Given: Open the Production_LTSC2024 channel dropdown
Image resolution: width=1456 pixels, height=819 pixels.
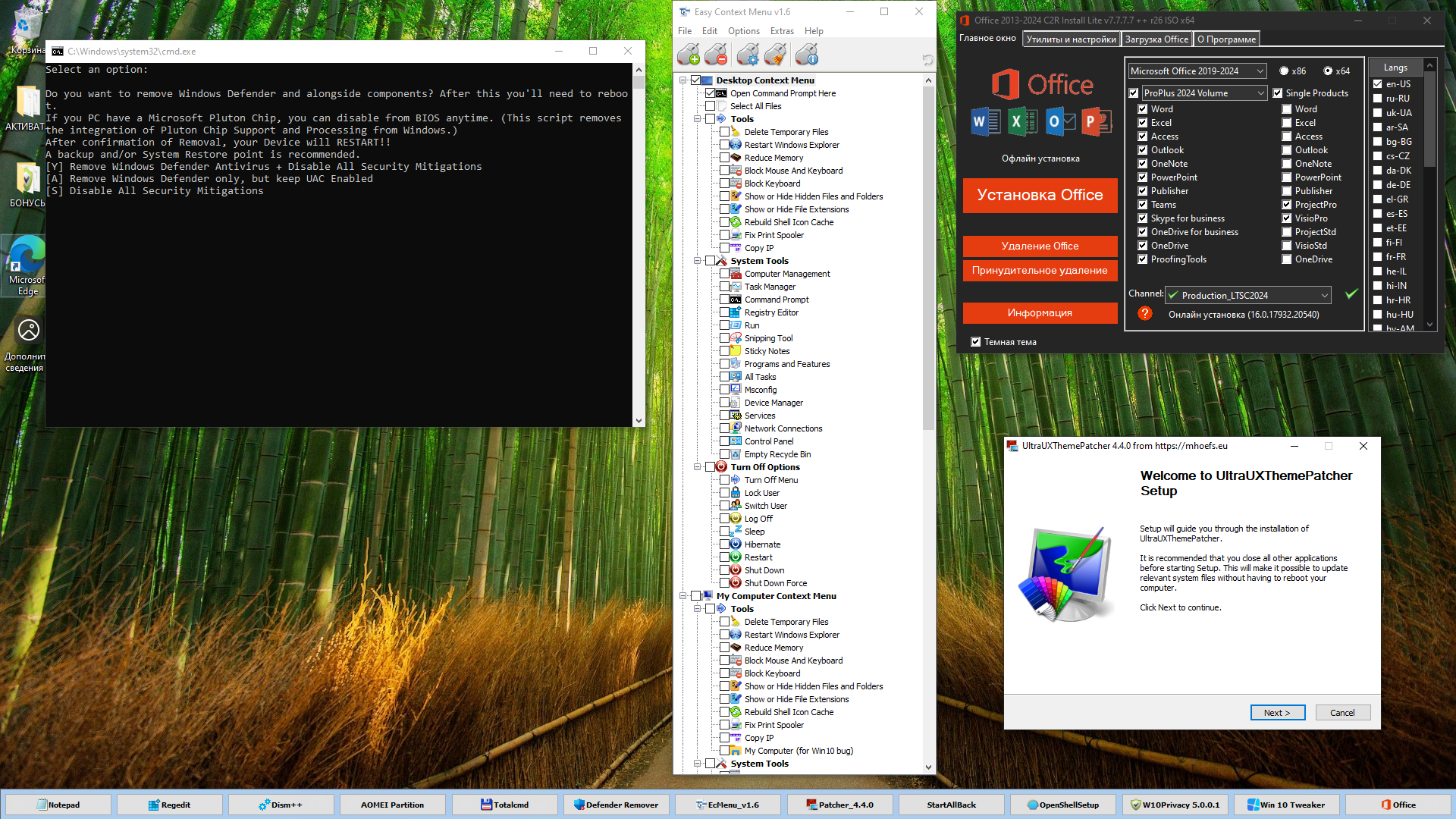Looking at the screenshot, I should pyautogui.click(x=1248, y=295).
